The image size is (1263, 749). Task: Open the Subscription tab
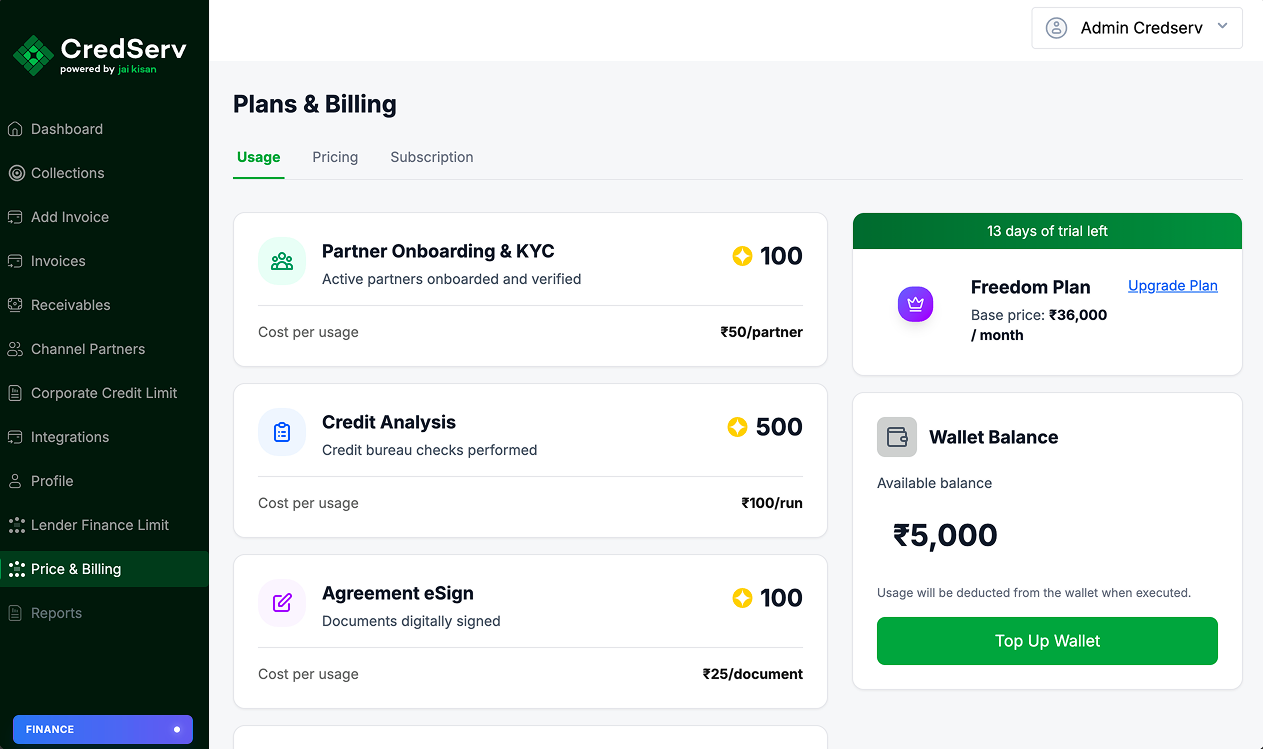tap(432, 157)
